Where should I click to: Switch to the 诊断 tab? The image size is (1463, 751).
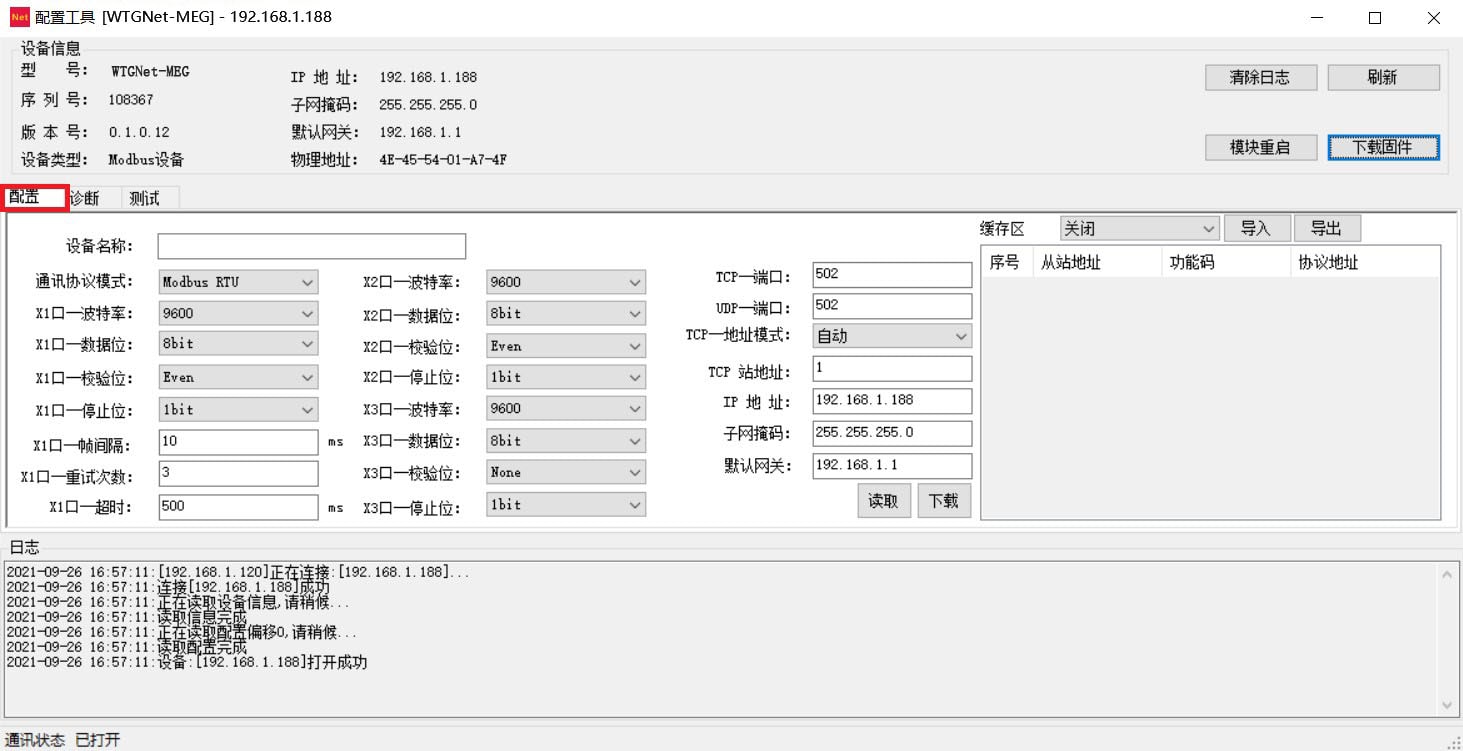point(86,198)
